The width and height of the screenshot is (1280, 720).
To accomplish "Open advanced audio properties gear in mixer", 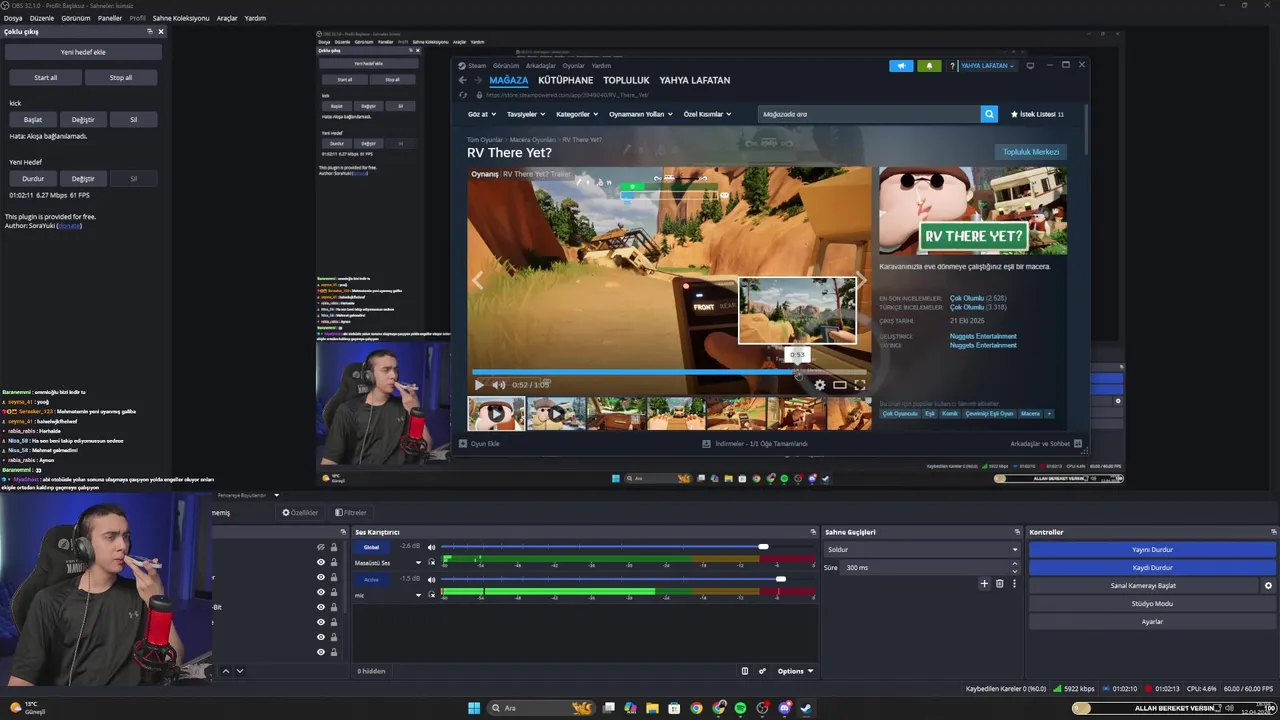I will (x=762, y=671).
